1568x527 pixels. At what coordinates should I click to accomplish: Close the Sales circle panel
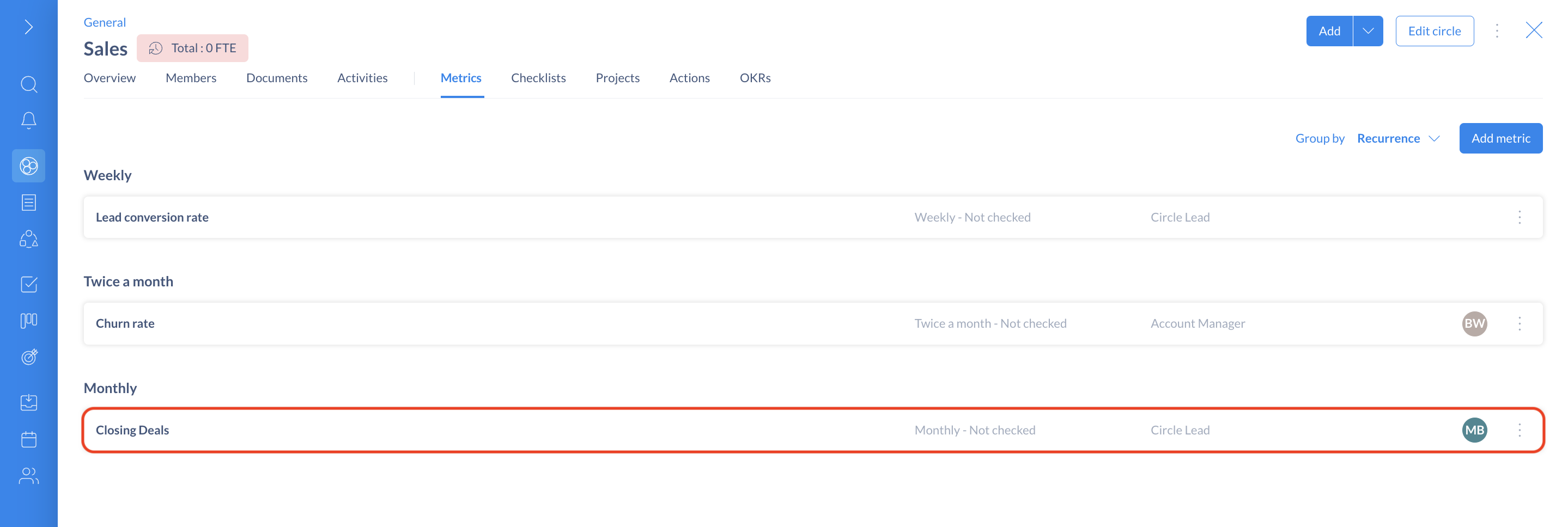(x=1533, y=30)
